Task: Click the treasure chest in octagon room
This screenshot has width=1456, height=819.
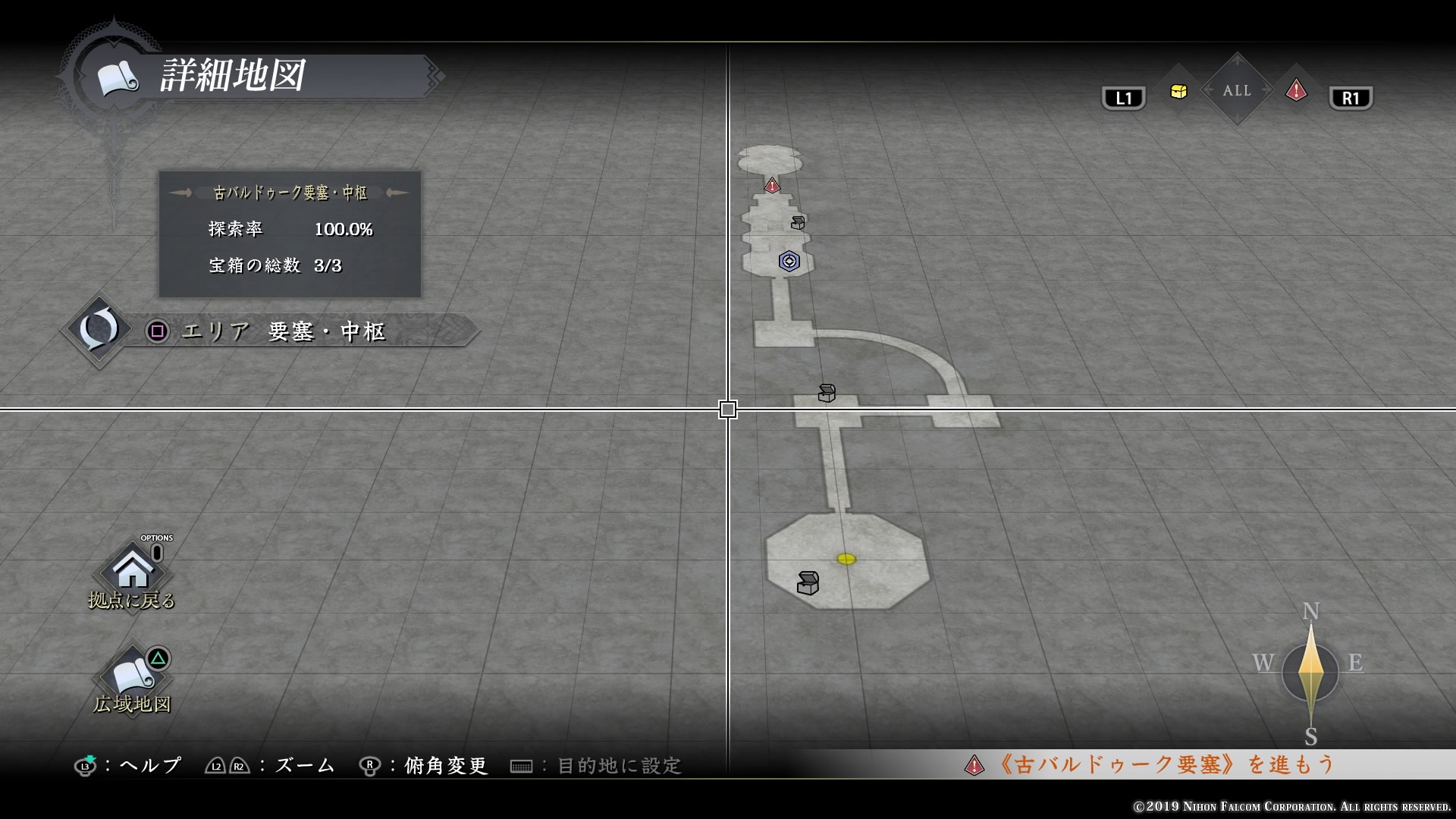Action: tap(808, 583)
